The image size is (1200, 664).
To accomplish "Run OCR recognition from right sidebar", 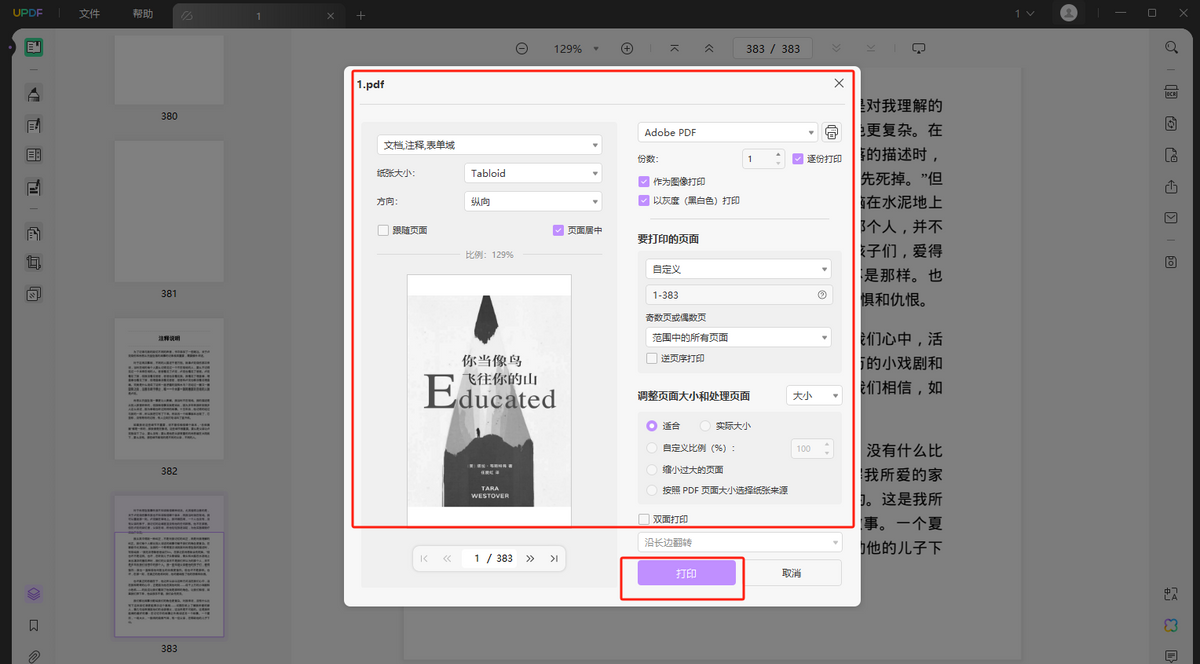I will [x=1171, y=92].
